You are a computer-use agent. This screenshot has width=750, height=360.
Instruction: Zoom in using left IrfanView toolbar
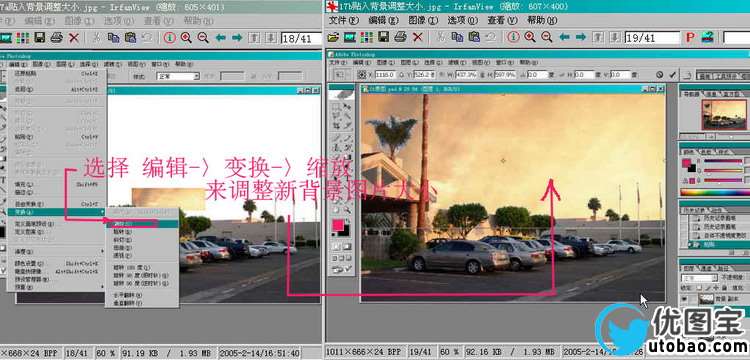point(186,38)
